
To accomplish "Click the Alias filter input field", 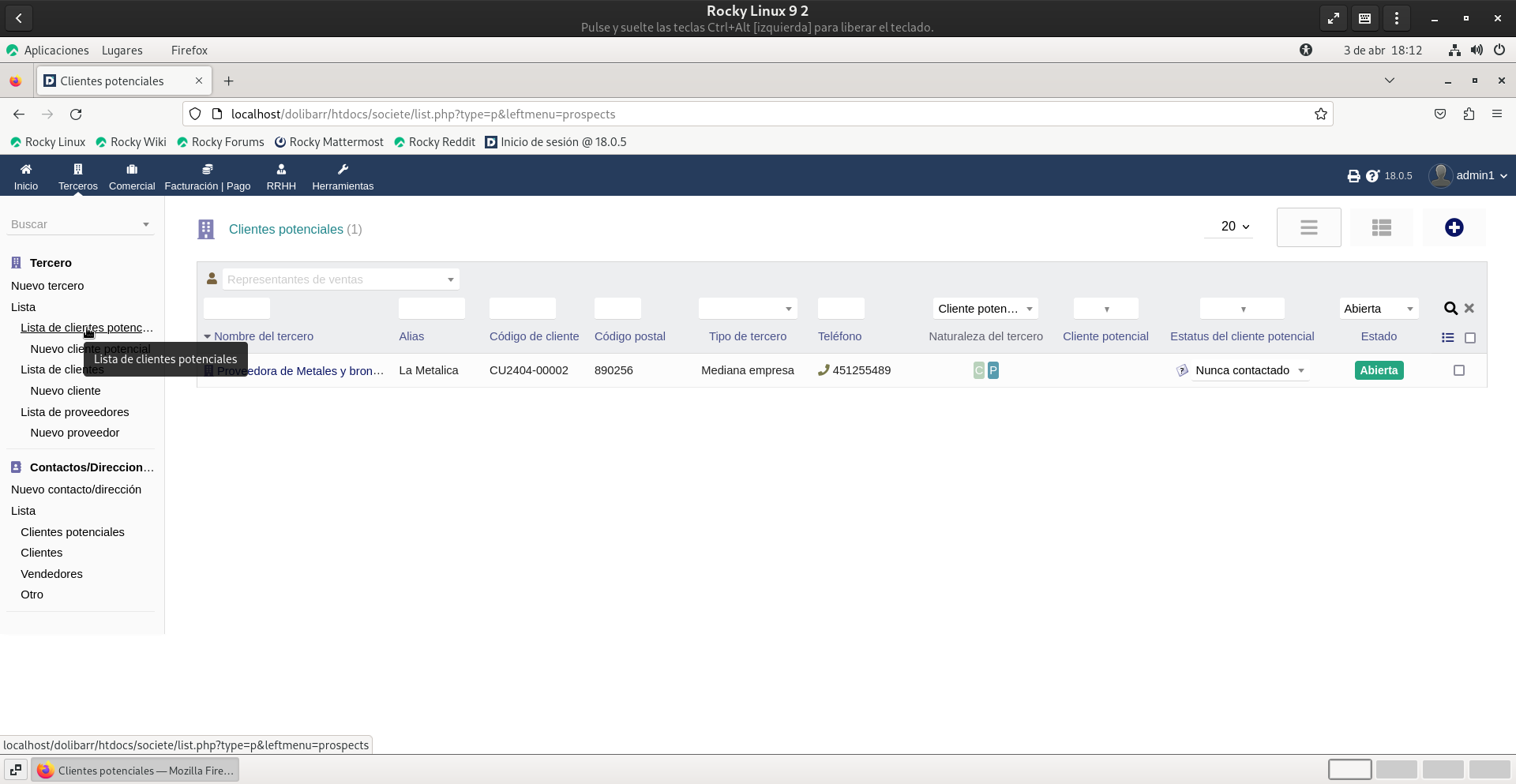I will (431, 309).
